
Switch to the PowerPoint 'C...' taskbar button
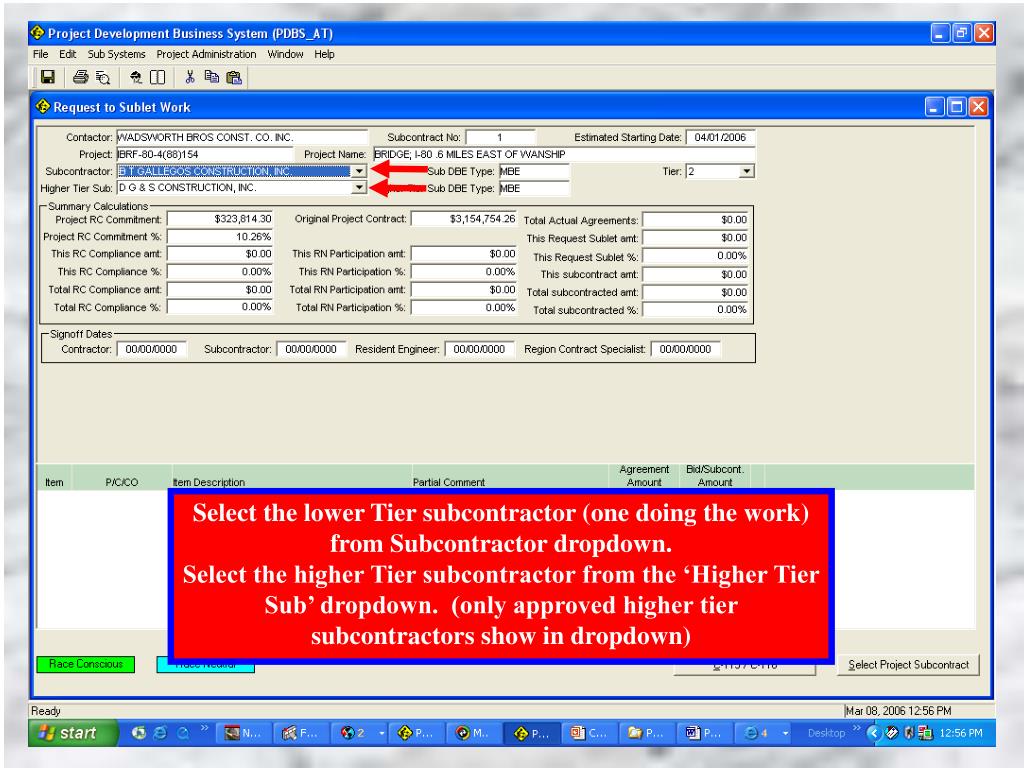(x=589, y=733)
